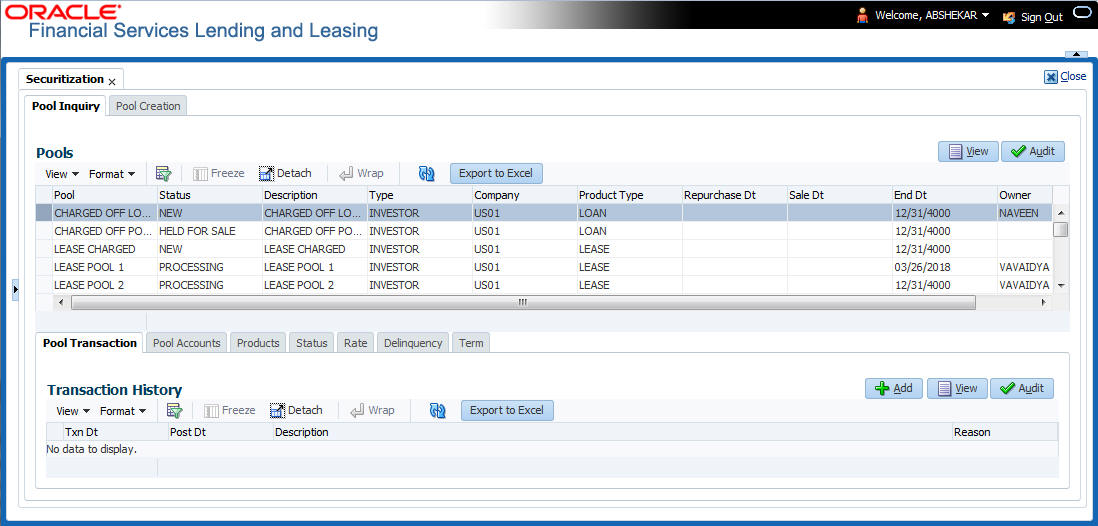Click the Audit button for Pools
Screen dimensions: 1098x526
[1033, 151]
